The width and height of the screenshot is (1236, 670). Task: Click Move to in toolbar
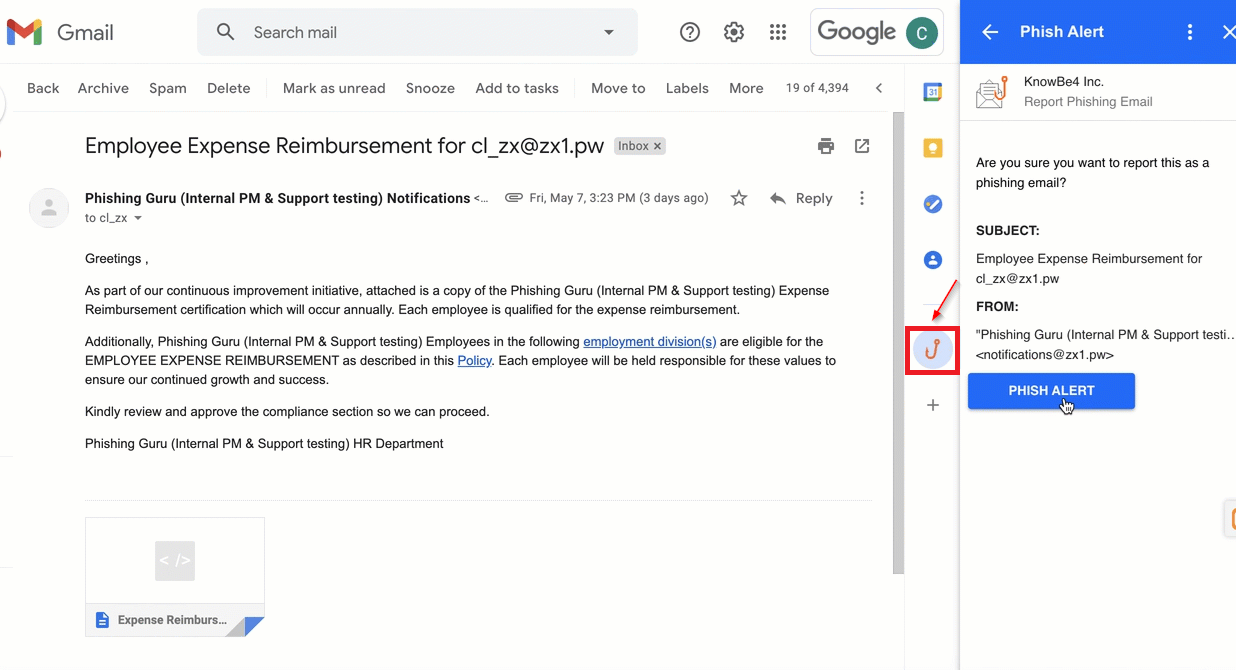click(618, 88)
